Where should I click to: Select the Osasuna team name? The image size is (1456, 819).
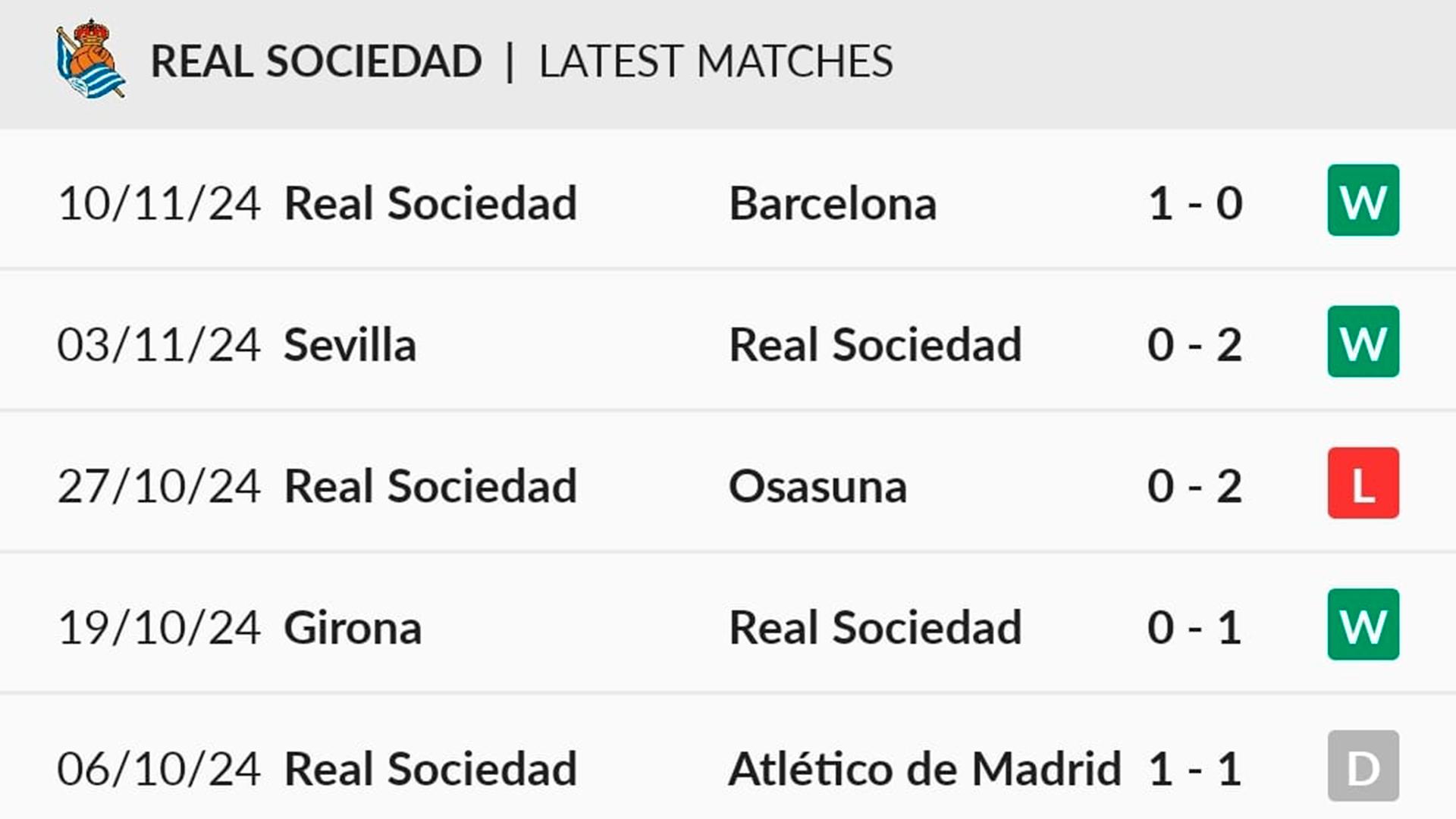(x=817, y=486)
